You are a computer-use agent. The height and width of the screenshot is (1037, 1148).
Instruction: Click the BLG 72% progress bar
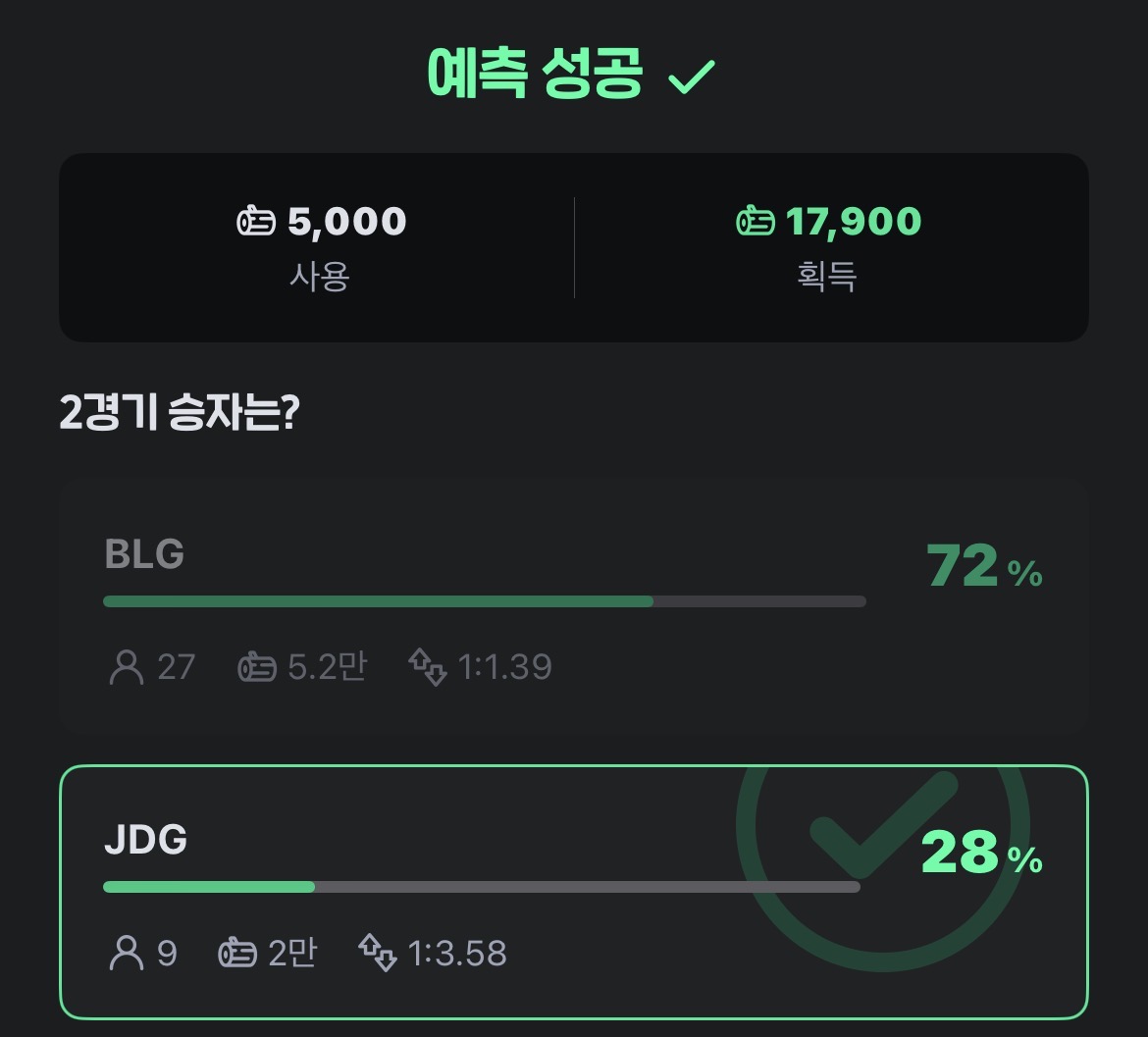click(x=484, y=601)
